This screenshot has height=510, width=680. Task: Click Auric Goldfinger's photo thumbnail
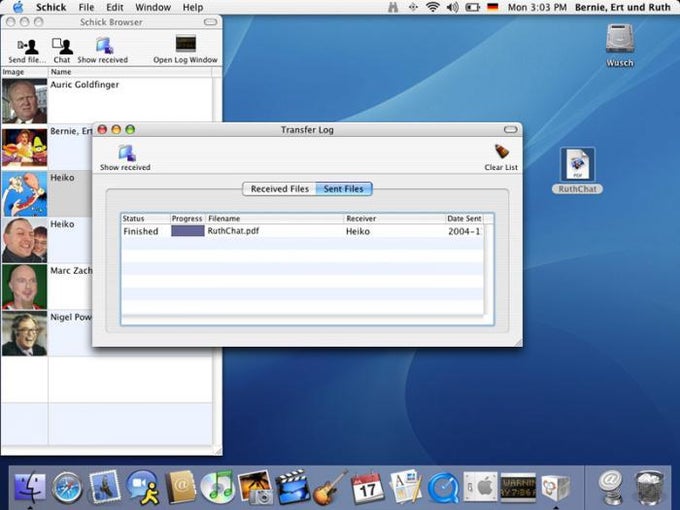pyautogui.click(x=24, y=101)
